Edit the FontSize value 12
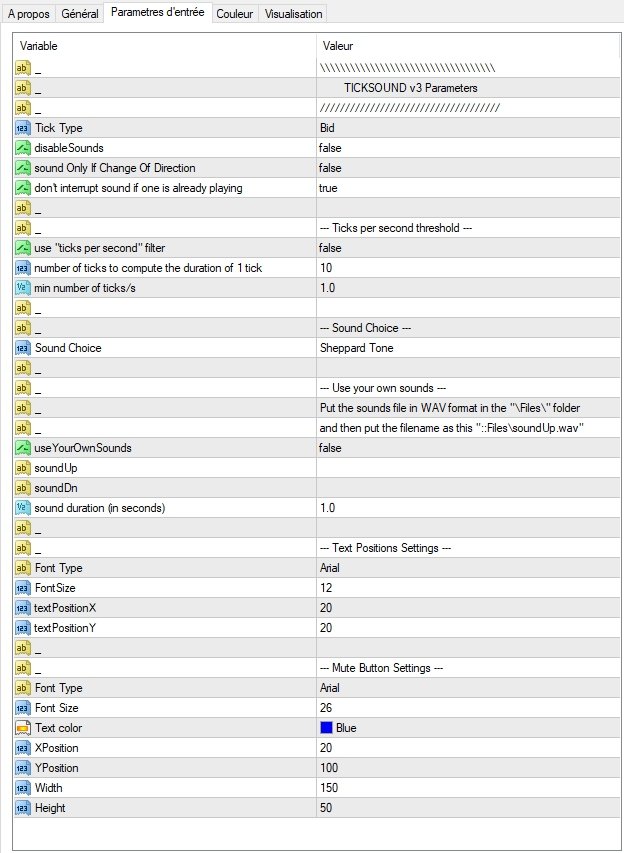Screen dimensions: 624x853 (468, 588)
